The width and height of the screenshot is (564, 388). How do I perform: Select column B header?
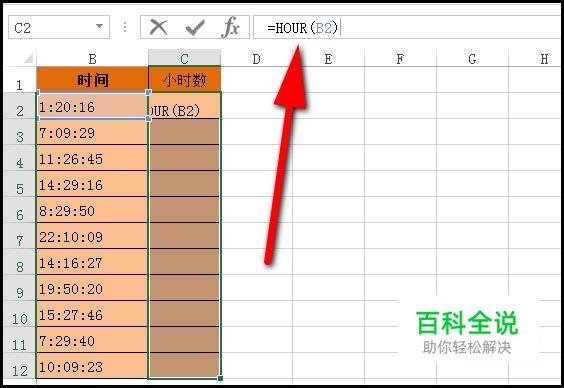pyautogui.click(x=92, y=58)
